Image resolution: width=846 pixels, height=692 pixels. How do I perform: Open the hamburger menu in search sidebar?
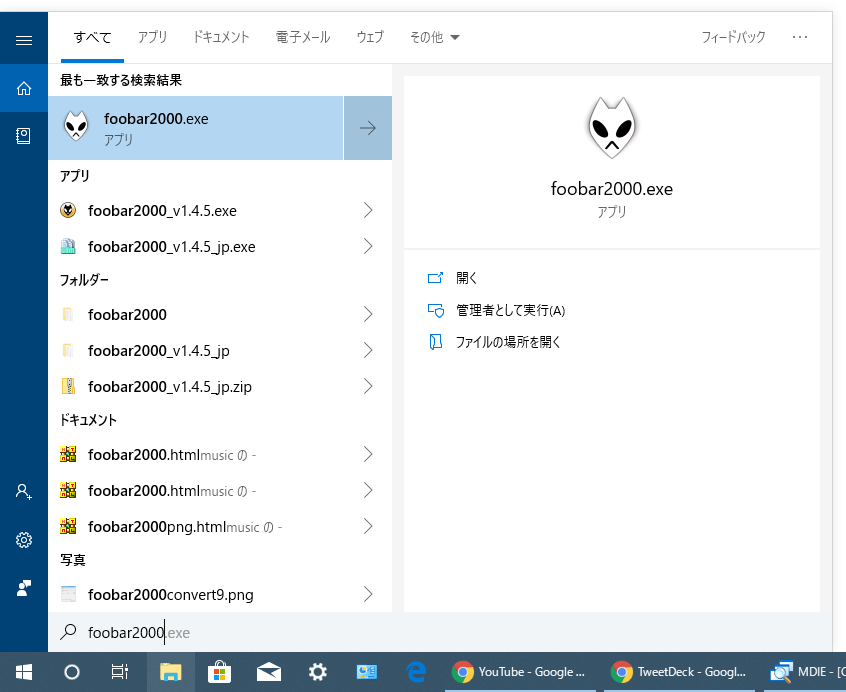24,40
